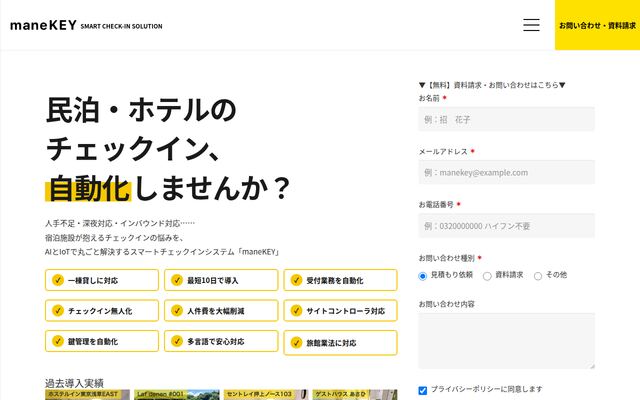
Task: Open the hamburger menu icon
Action: [531, 25]
